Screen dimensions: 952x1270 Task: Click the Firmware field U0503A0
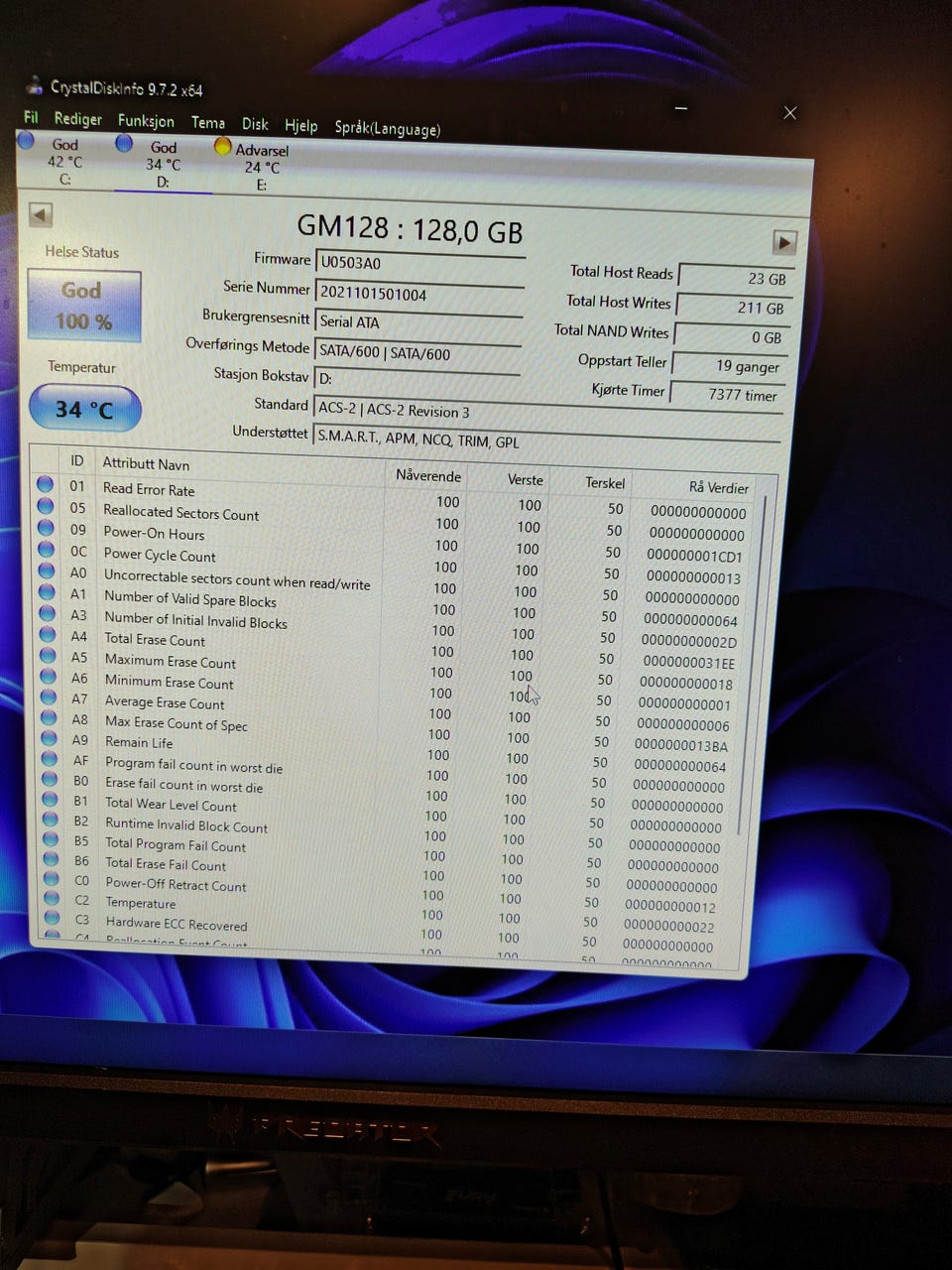[419, 263]
